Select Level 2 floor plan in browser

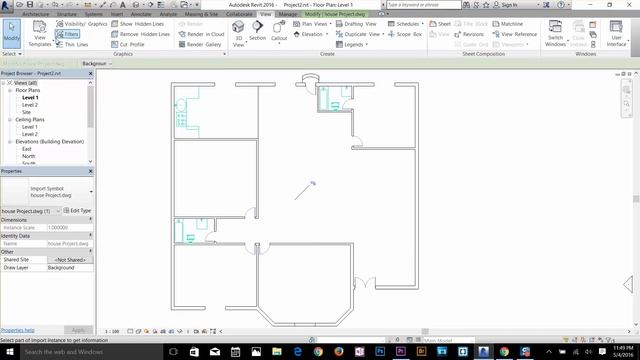click(x=30, y=105)
